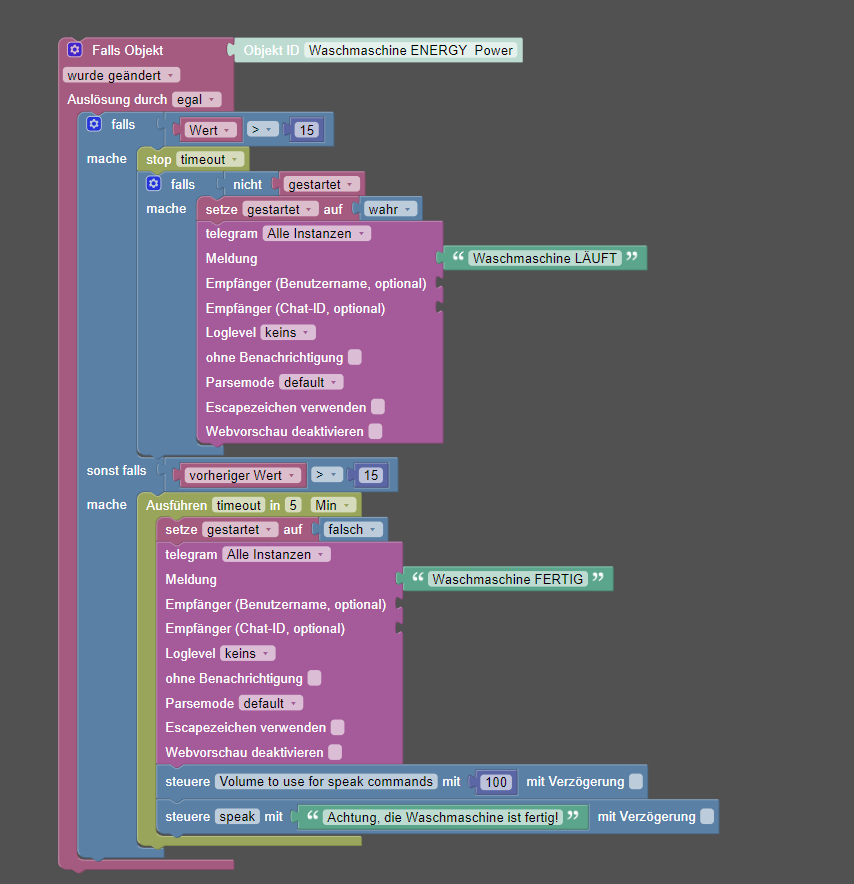Open Loglevel keins dropdown in FERTIG telegram
The height and width of the screenshot is (884, 854).
coord(247,653)
